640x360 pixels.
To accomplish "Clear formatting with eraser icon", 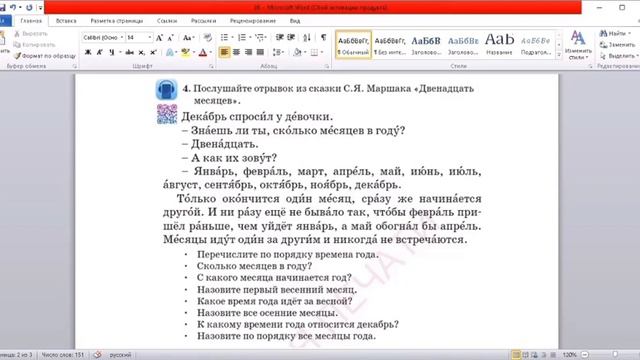I will [207, 38].
